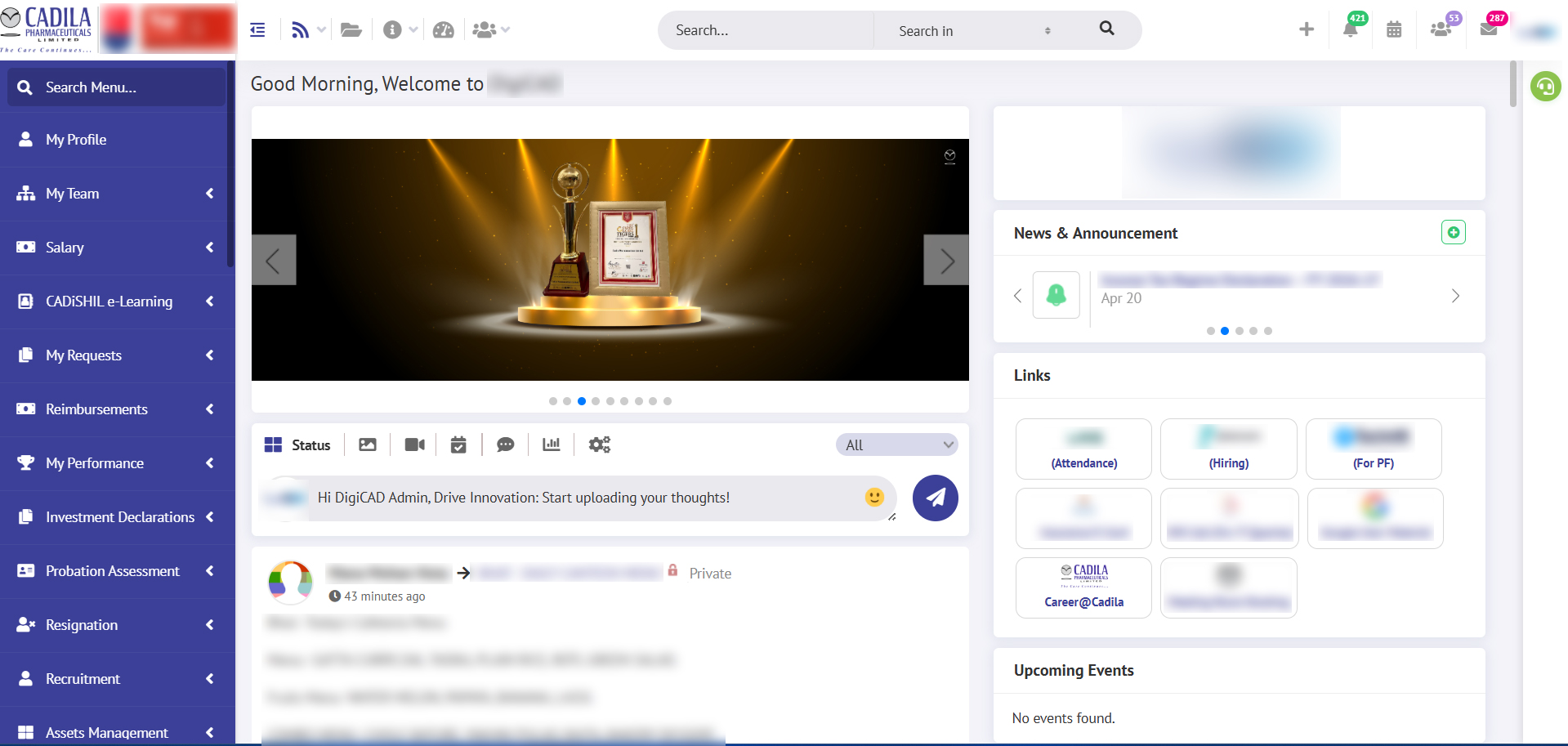
Task: Open the 'Search in' dropdown
Action: click(974, 31)
